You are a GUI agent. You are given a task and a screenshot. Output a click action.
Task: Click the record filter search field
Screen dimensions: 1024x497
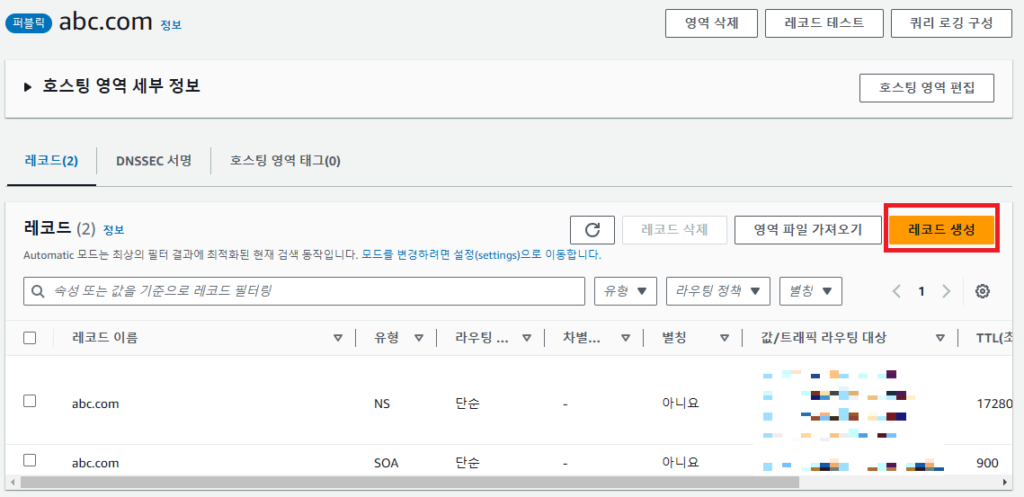304,291
